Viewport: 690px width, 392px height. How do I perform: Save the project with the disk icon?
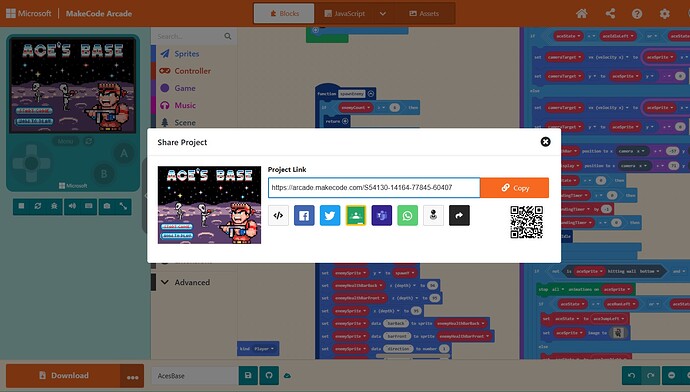point(248,376)
